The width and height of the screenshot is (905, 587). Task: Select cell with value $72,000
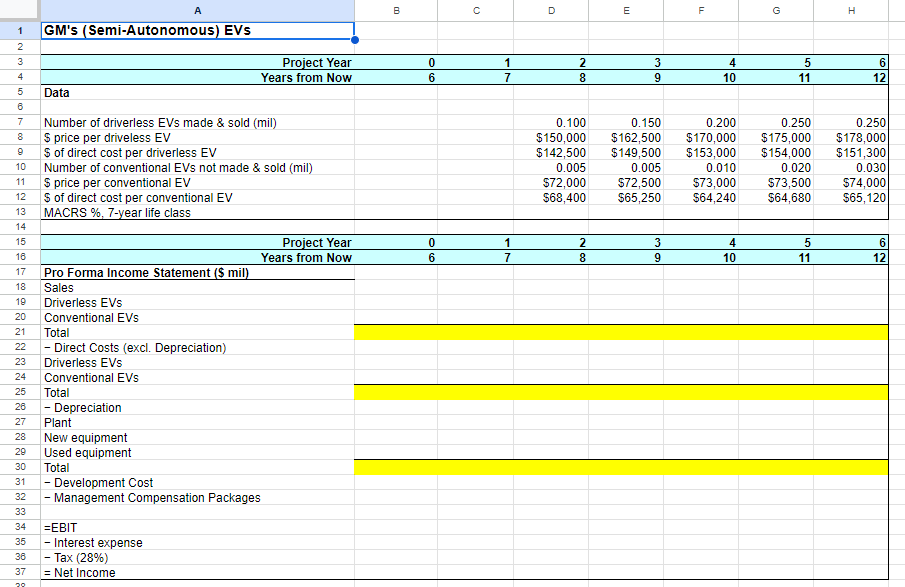[x=551, y=182]
